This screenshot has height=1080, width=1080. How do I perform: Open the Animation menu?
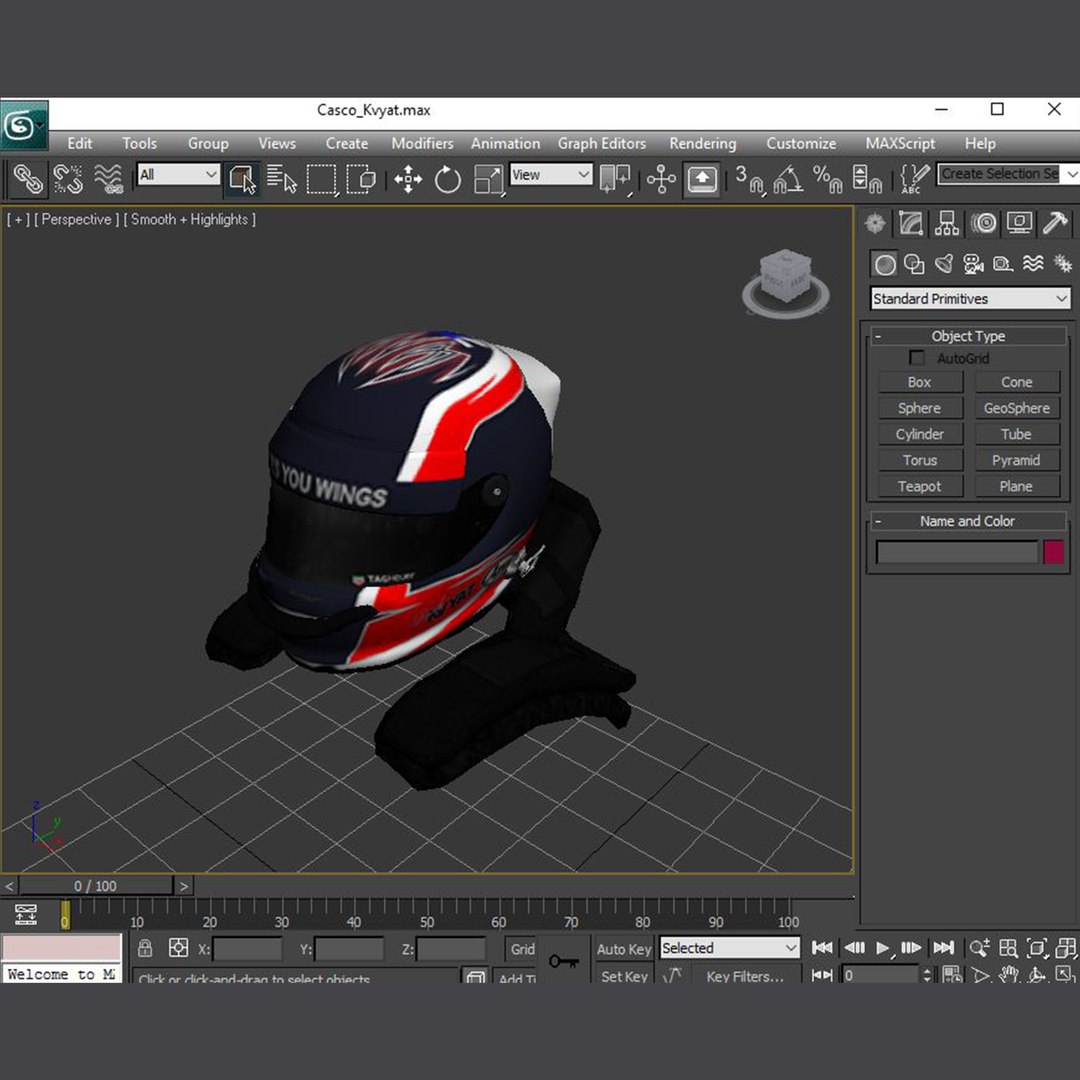click(505, 143)
